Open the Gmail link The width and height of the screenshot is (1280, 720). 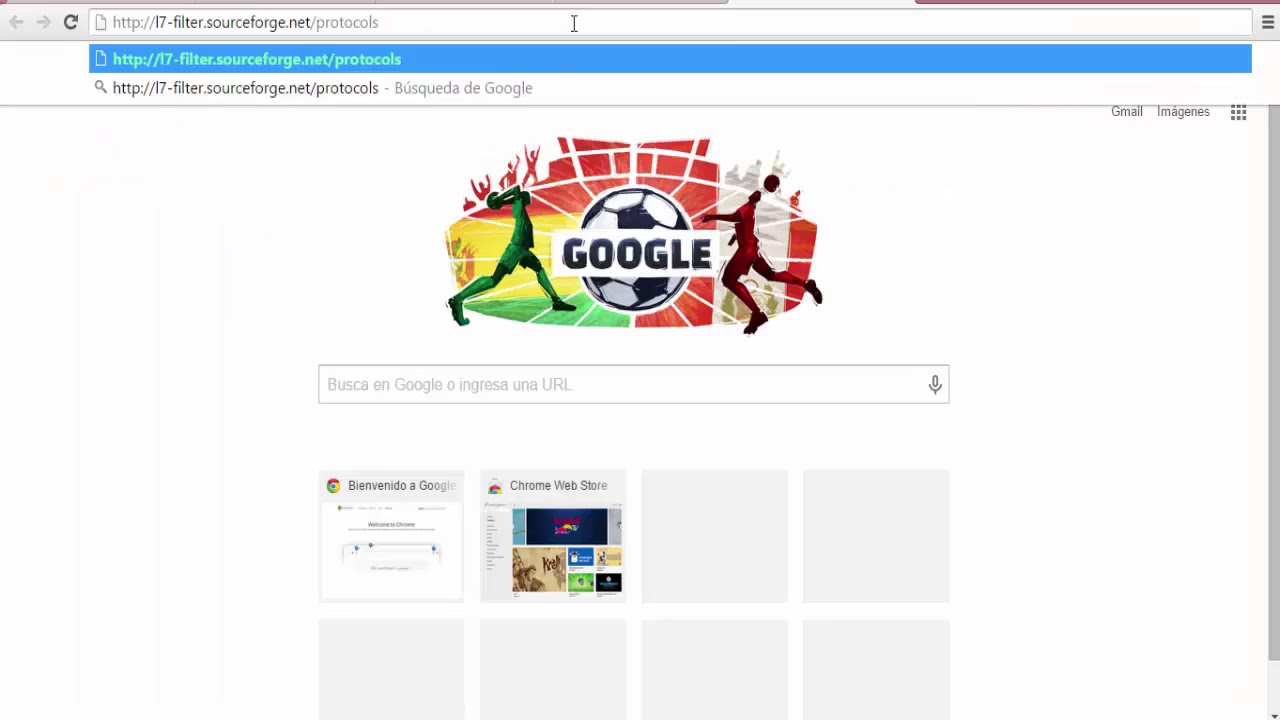1126,112
